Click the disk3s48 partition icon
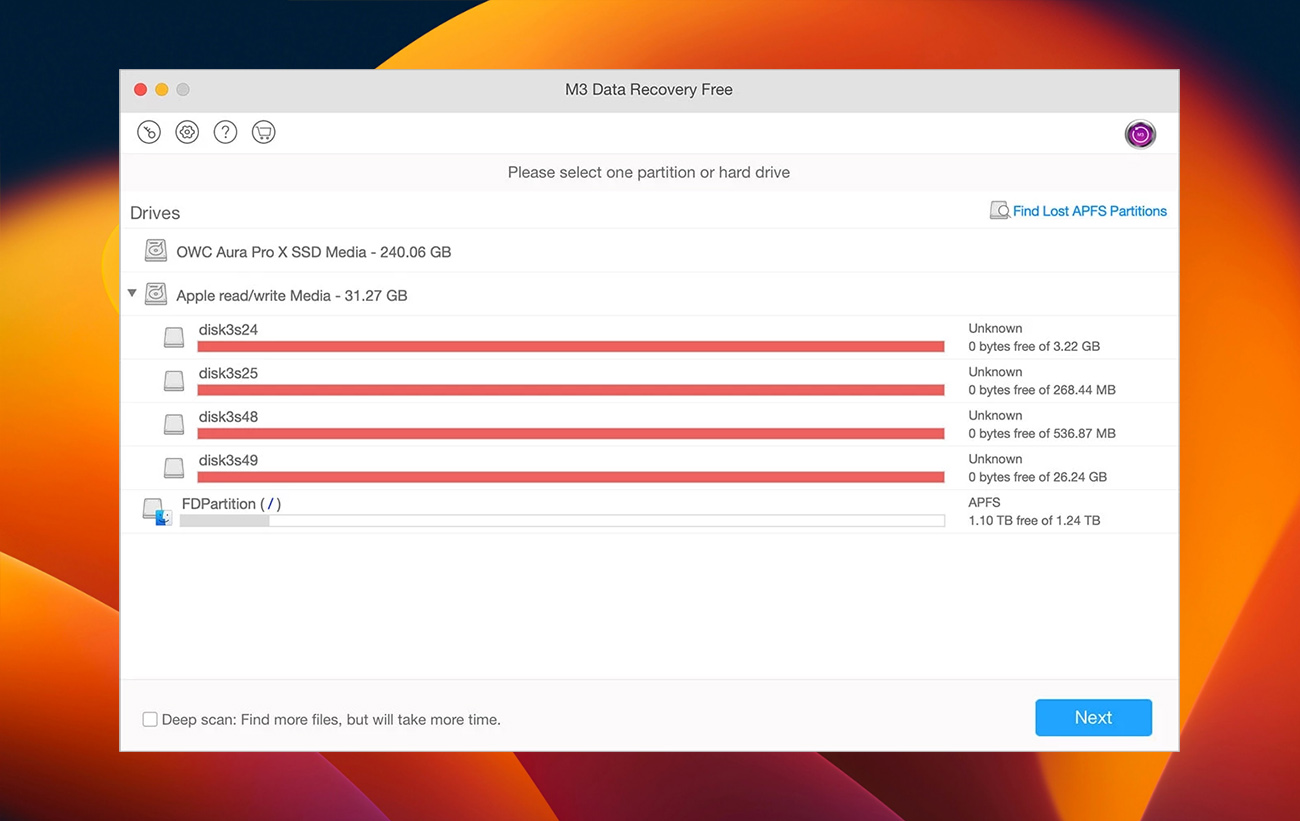Screen dimensions: 1300x821 coord(174,425)
